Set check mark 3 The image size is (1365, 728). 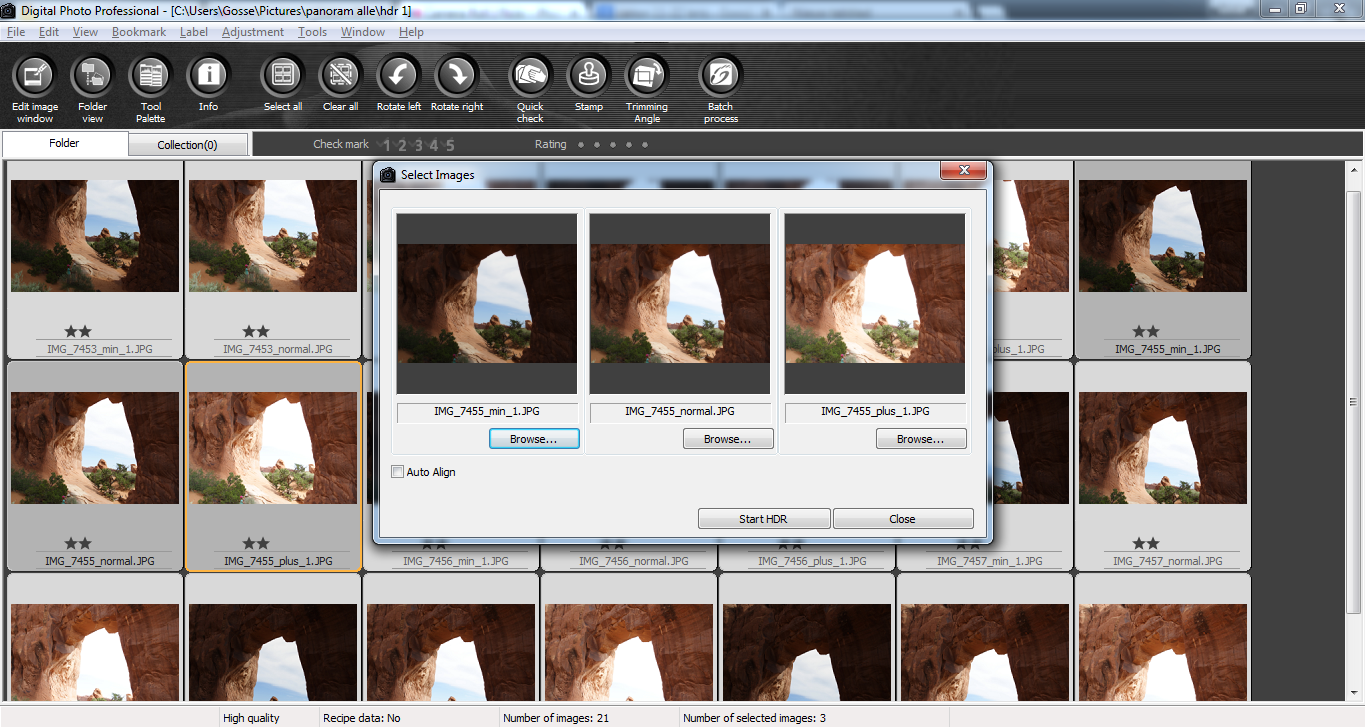click(418, 145)
